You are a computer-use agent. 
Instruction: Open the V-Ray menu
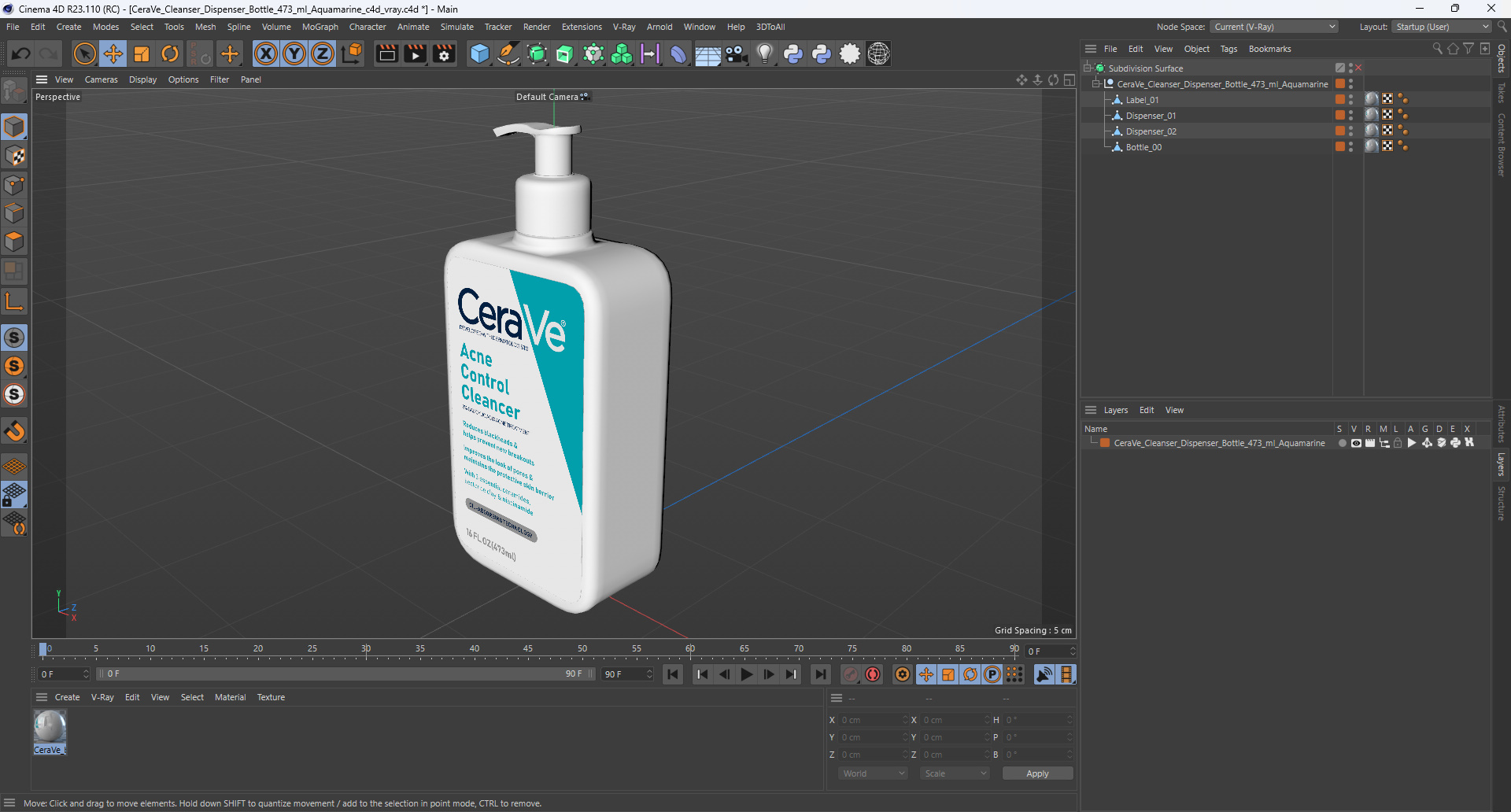pyautogui.click(x=624, y=27)
